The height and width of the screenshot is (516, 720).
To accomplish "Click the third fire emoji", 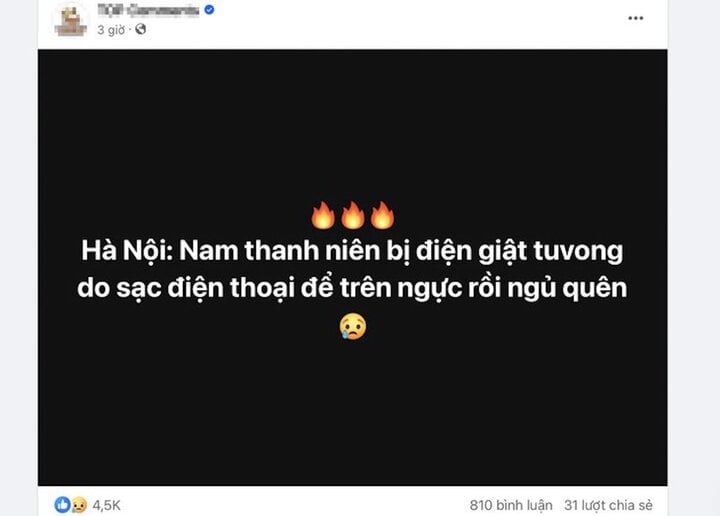I will 382,215.
